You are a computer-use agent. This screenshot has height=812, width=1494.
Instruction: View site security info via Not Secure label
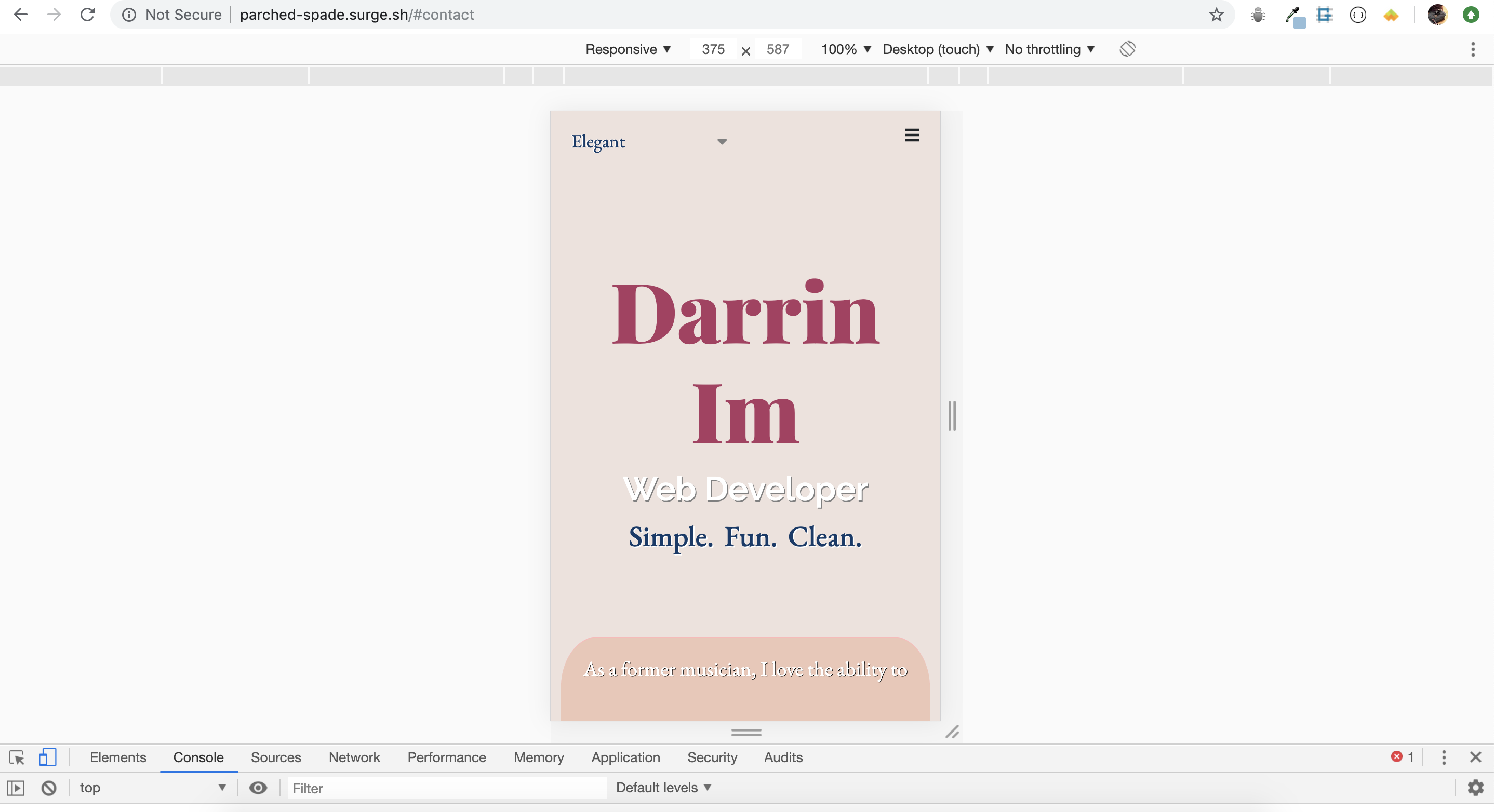(170, 15)
